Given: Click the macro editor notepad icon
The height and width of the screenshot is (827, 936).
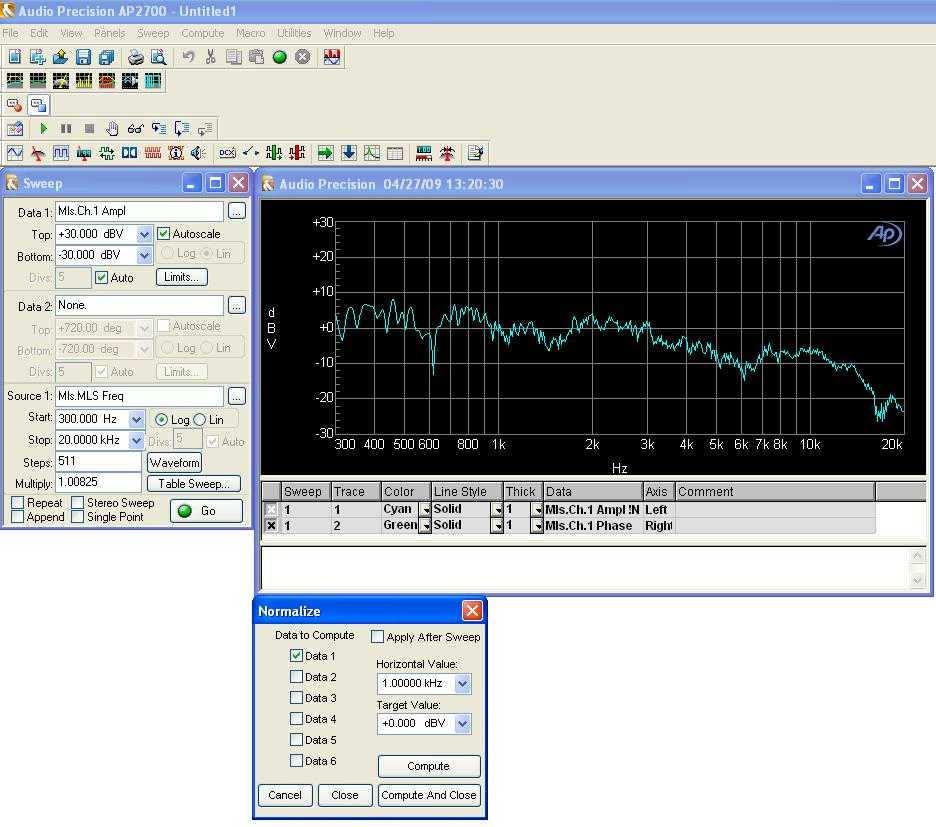Looking at the screenshot, I should tap(475, 153).
